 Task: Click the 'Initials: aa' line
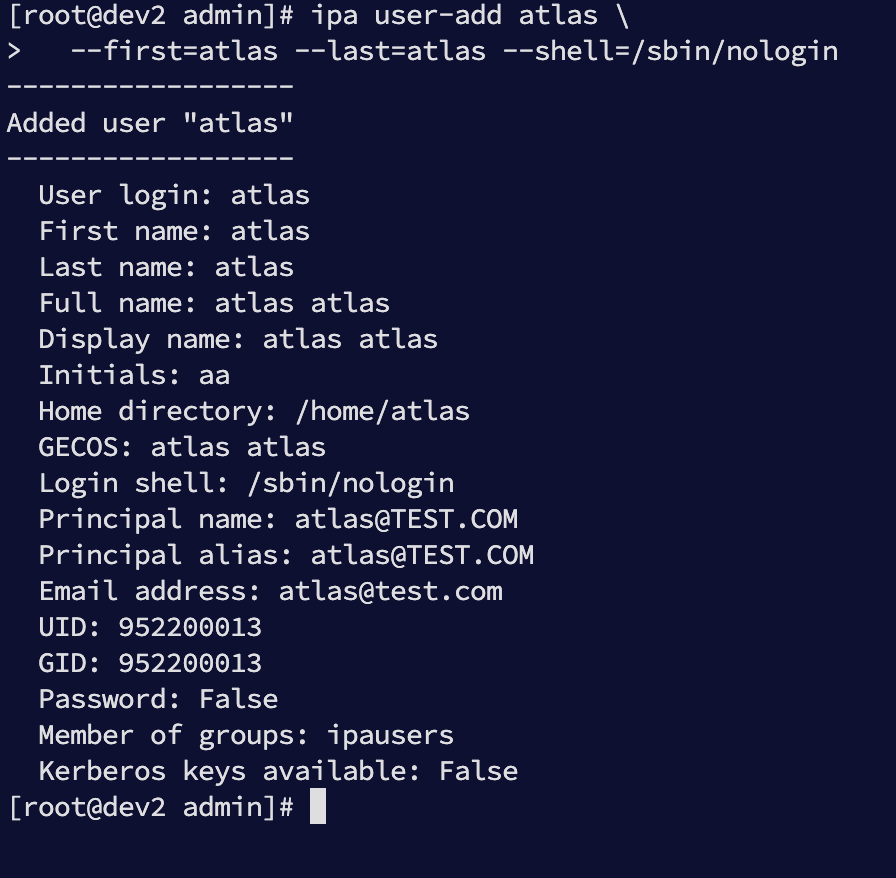pyautogui.click(x=134, y=375)
